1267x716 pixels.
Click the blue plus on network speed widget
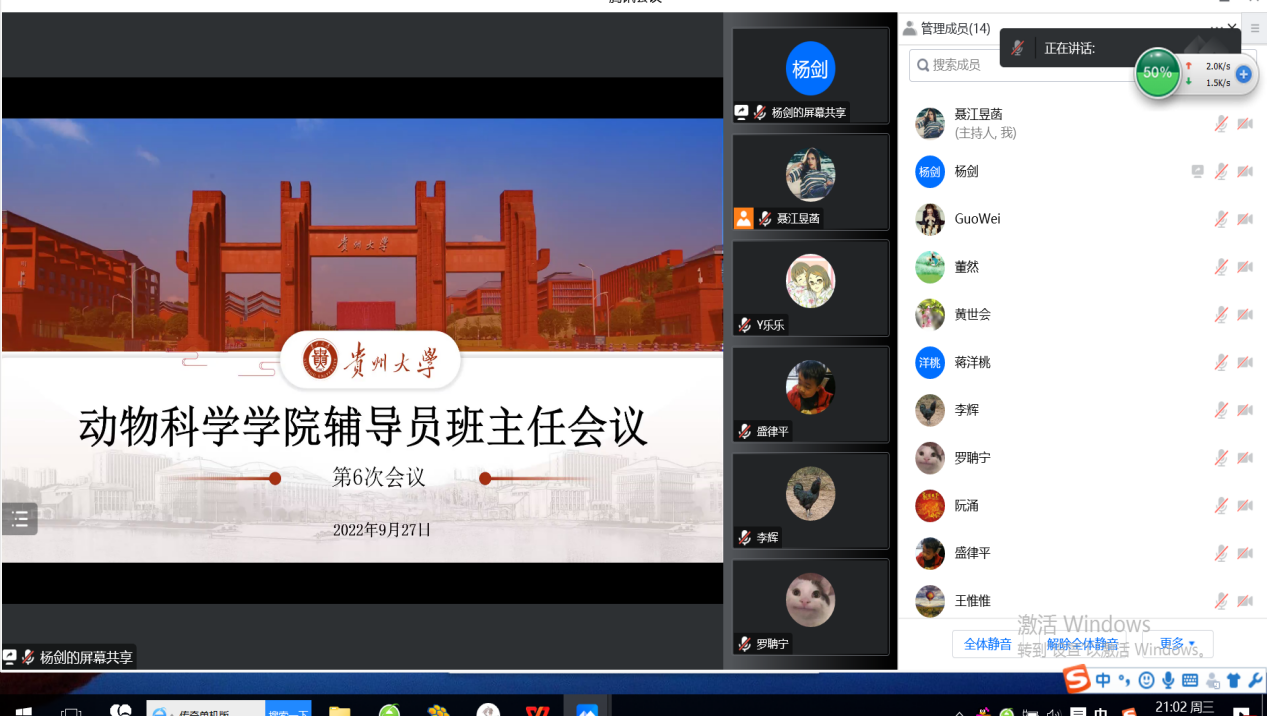(1243, 74)
